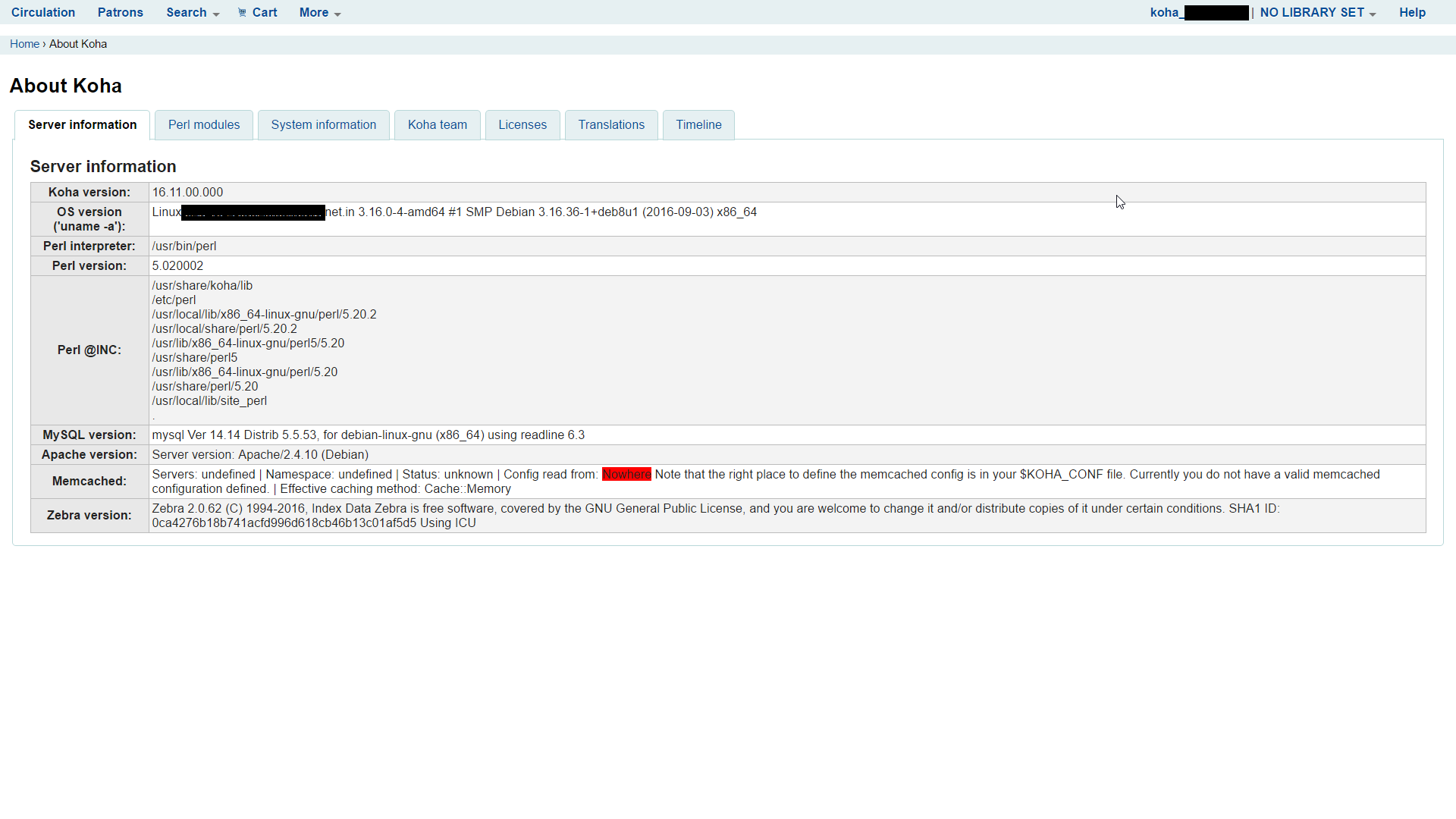Viewport: 1456px width, 819px height.
Task: Click the /usr/share/perl5 path entry
Action: (x=195, y=358)
